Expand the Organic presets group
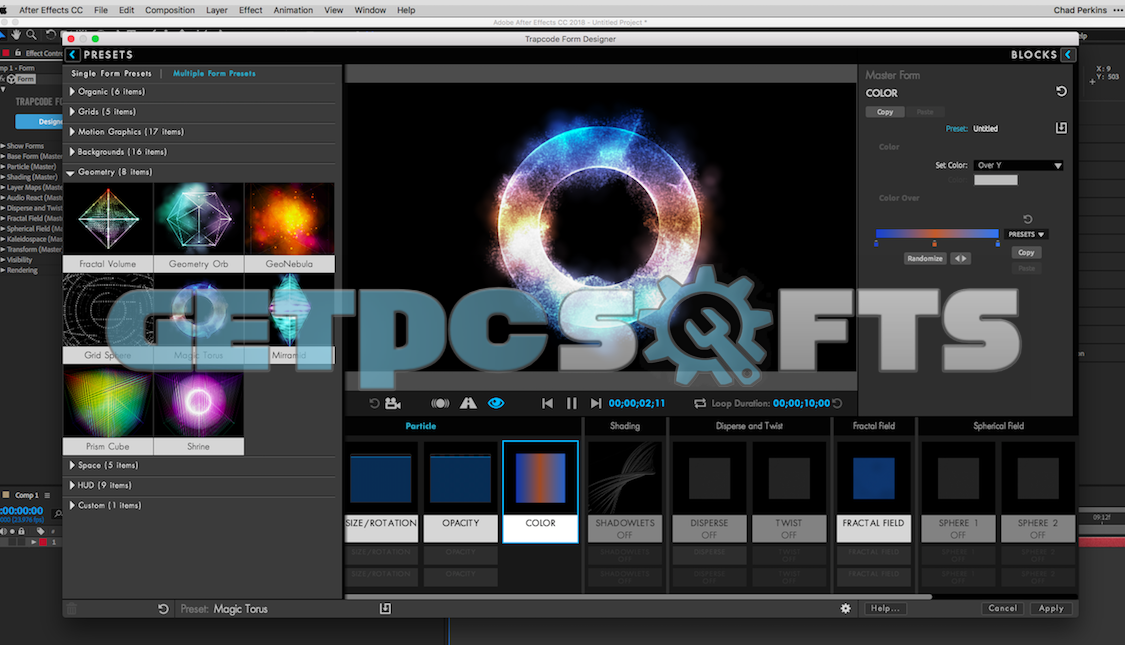 pyautogui.click(x=72, y=92)
